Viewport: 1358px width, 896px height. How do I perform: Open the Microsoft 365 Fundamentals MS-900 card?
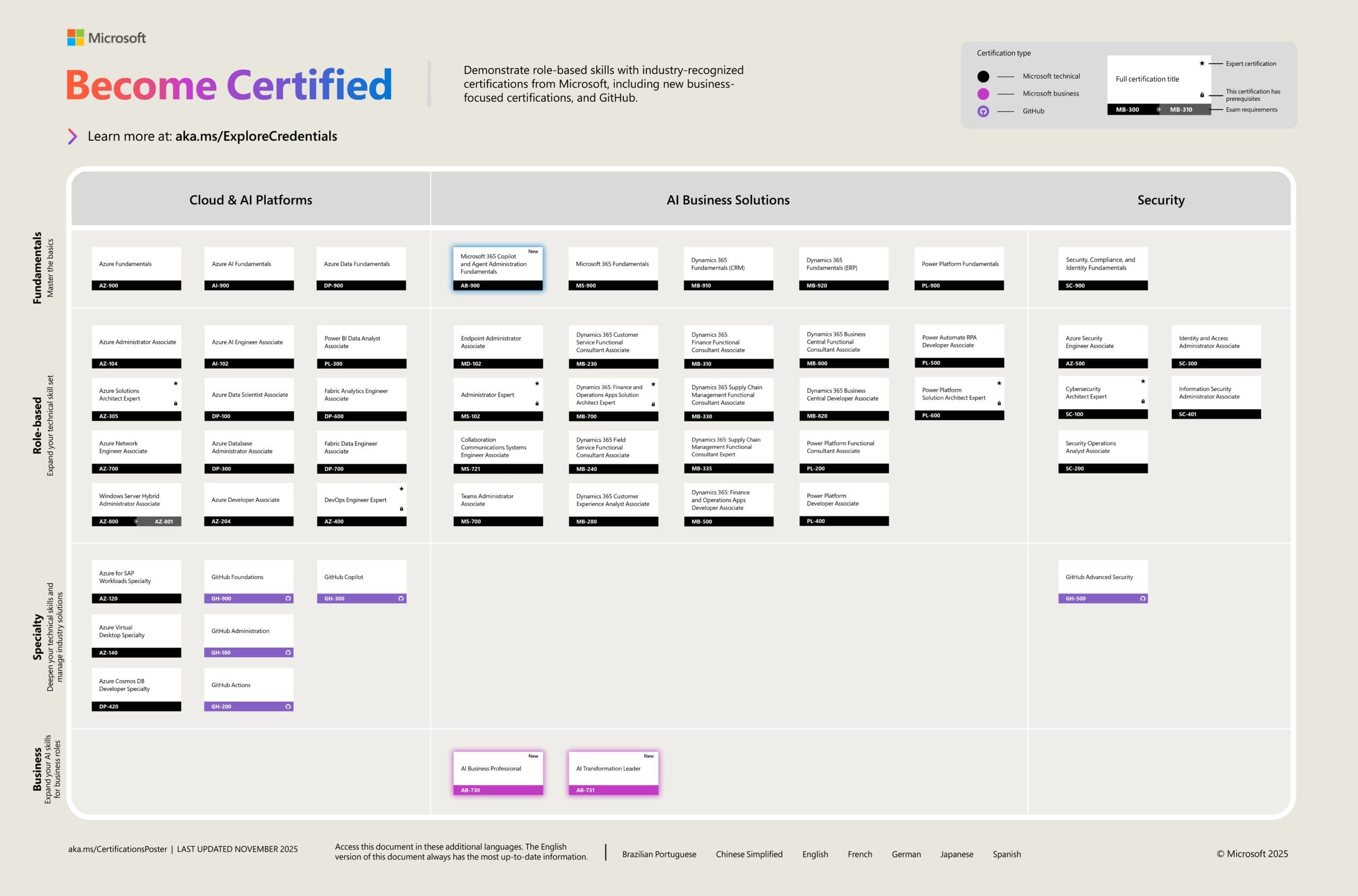pyautogui.click(x=613, y=268)
